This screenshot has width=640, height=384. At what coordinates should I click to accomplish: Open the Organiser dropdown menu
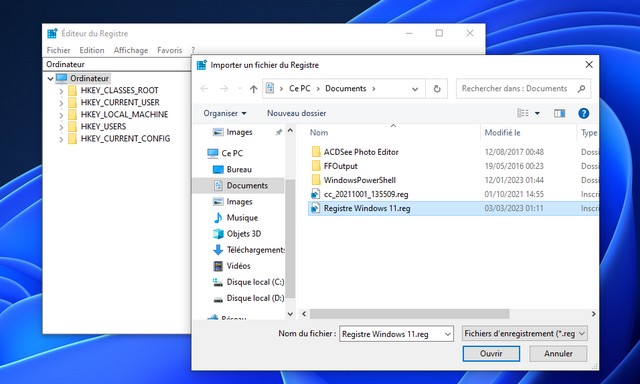(225, 113)
